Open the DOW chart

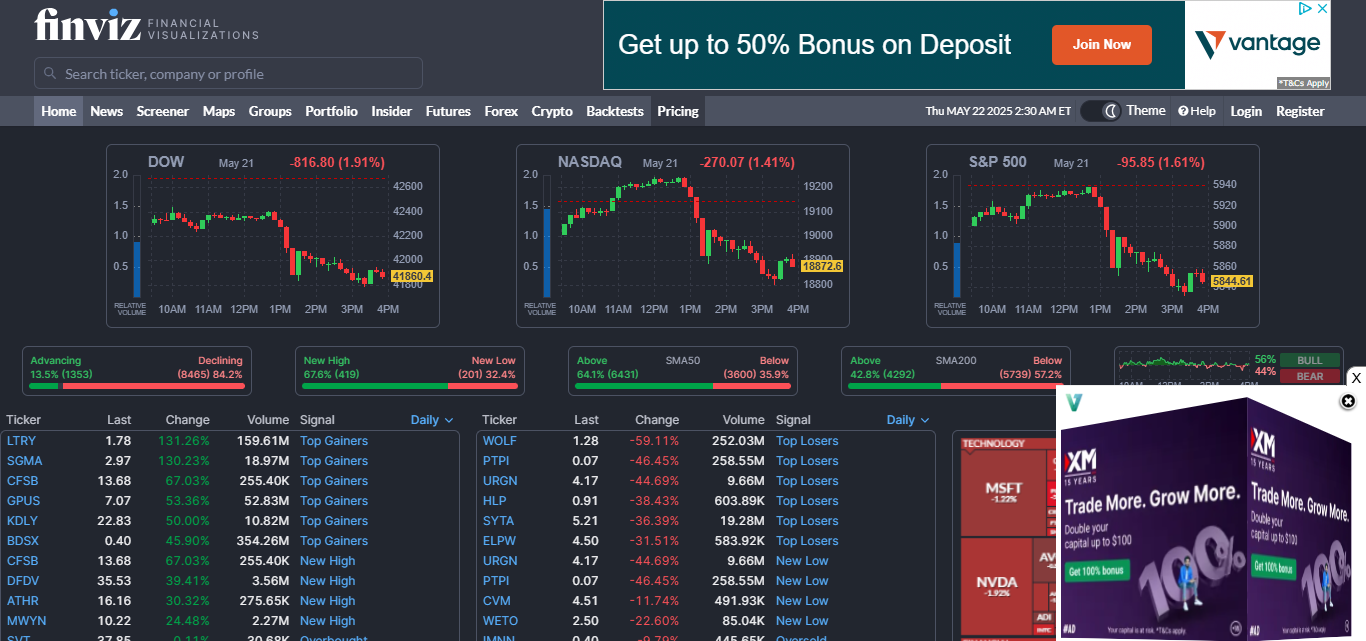click(x=273, y=236)
